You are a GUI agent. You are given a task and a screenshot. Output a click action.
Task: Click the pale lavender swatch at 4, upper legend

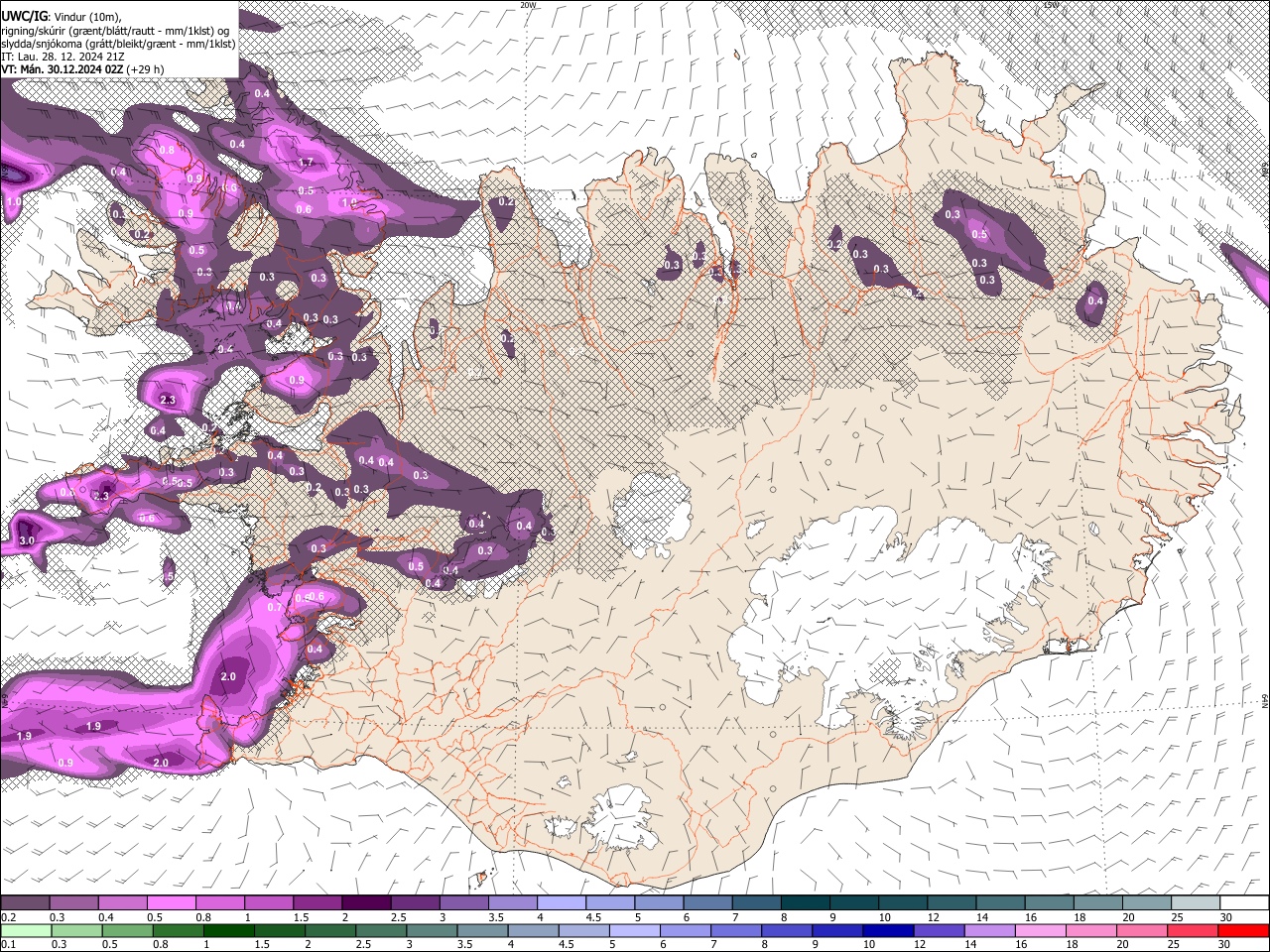[560, 903]
